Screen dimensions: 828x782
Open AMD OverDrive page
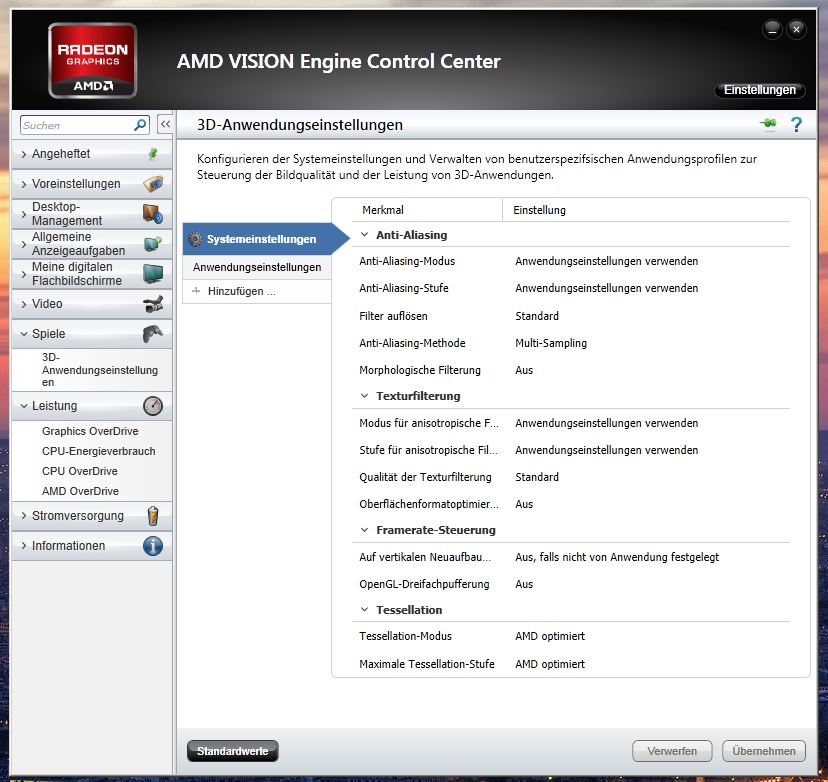click(x=80, y=491)
